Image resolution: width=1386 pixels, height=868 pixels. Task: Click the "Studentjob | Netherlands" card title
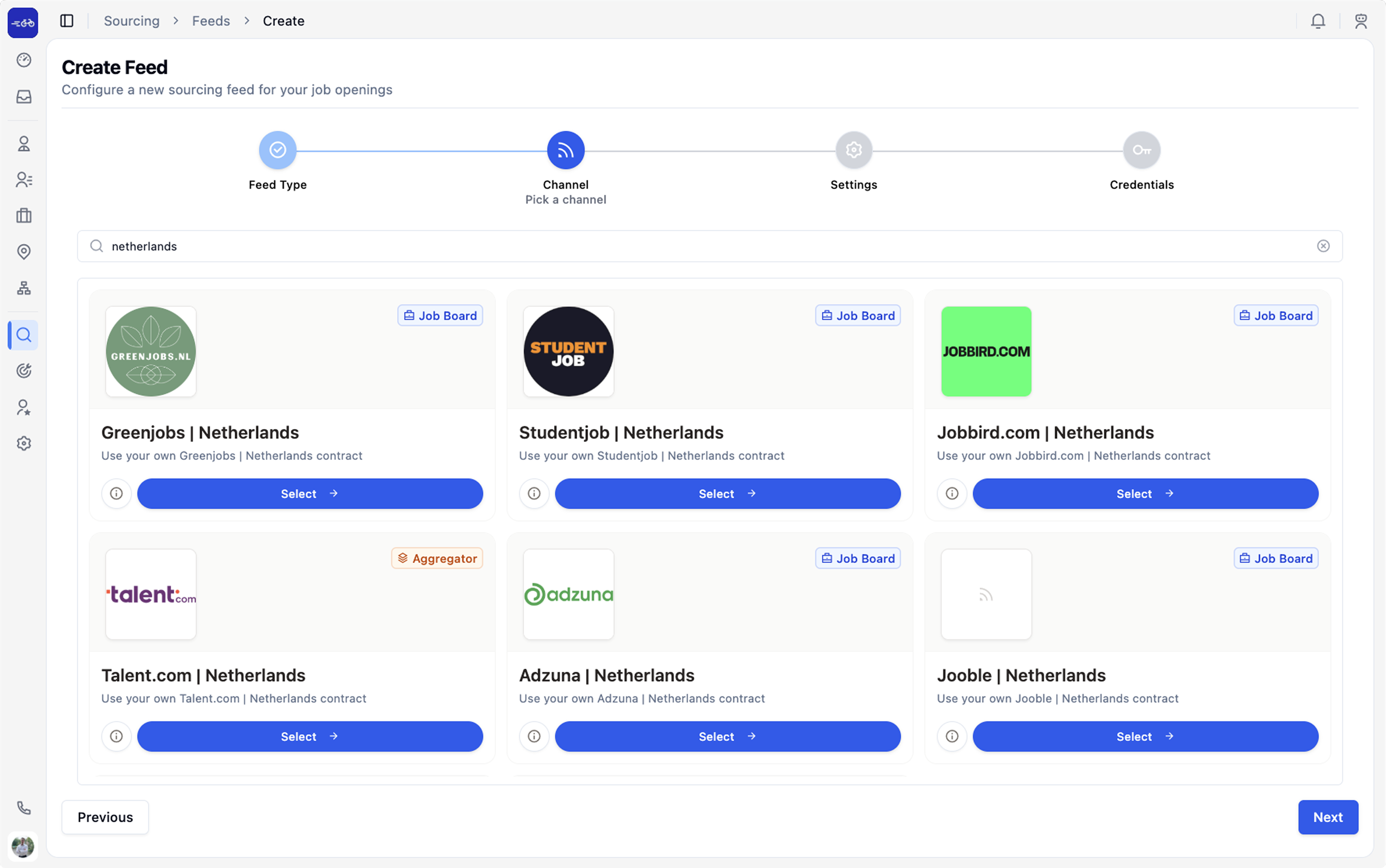coord(621,432)
